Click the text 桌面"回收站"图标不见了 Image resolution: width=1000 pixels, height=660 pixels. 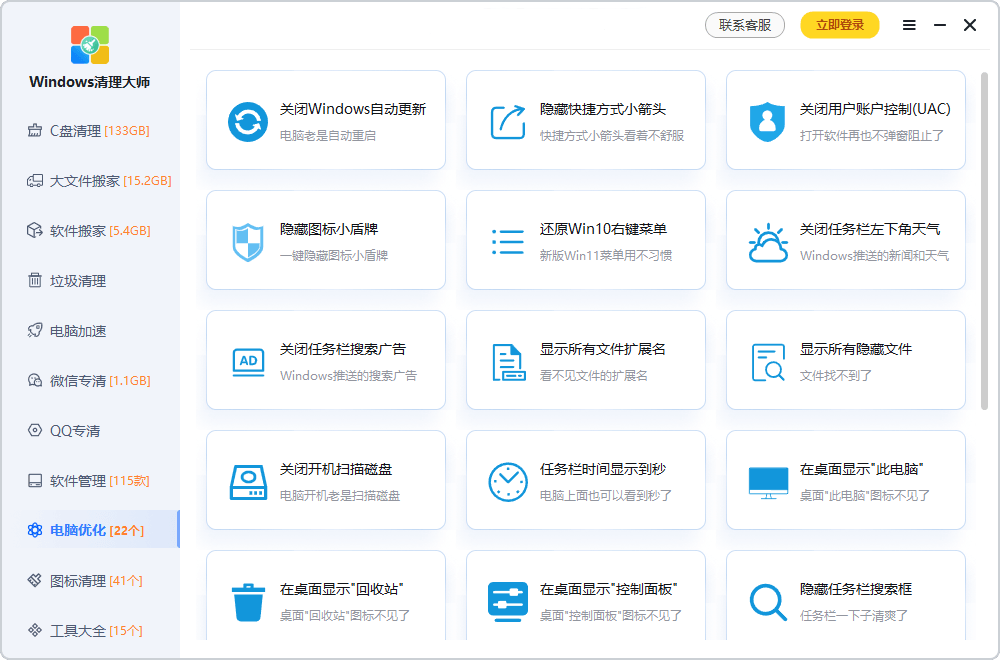coord(345,615)
